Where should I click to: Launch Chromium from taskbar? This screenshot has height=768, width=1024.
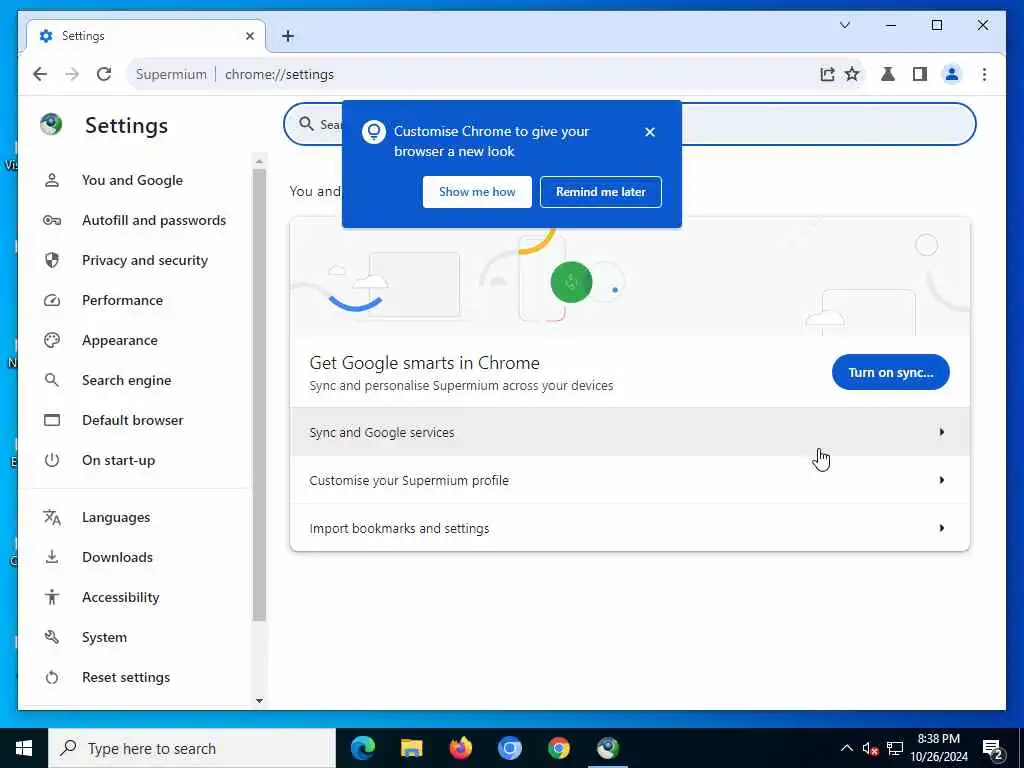point(509,748)
